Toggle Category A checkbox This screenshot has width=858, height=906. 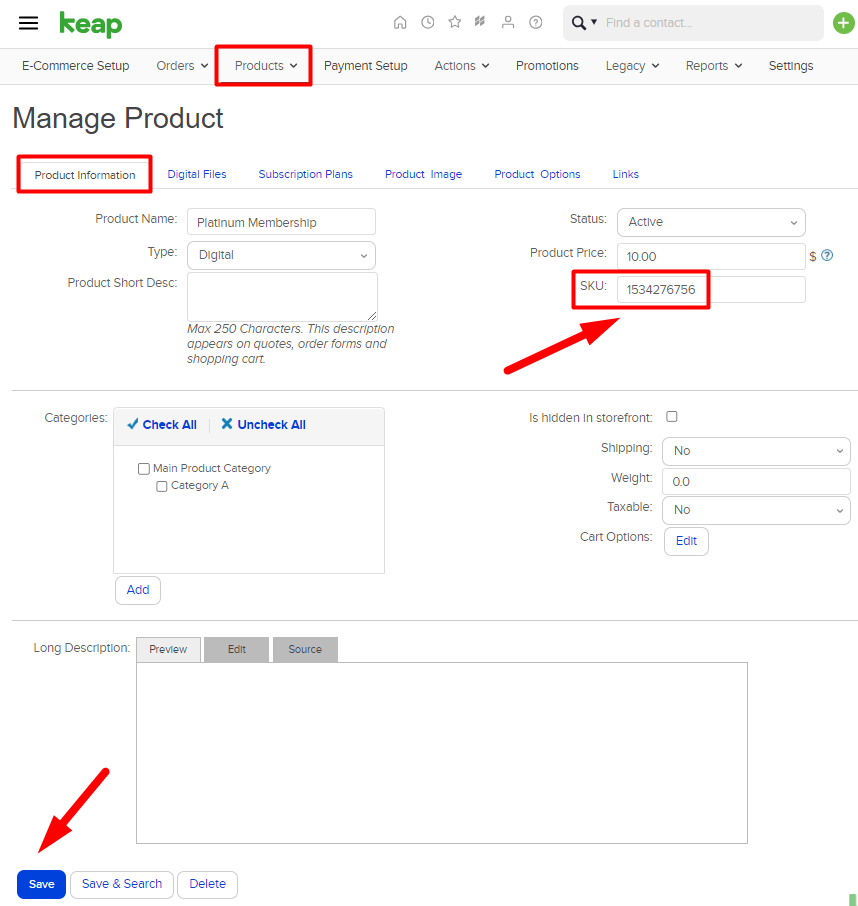(x=162, y=487)
